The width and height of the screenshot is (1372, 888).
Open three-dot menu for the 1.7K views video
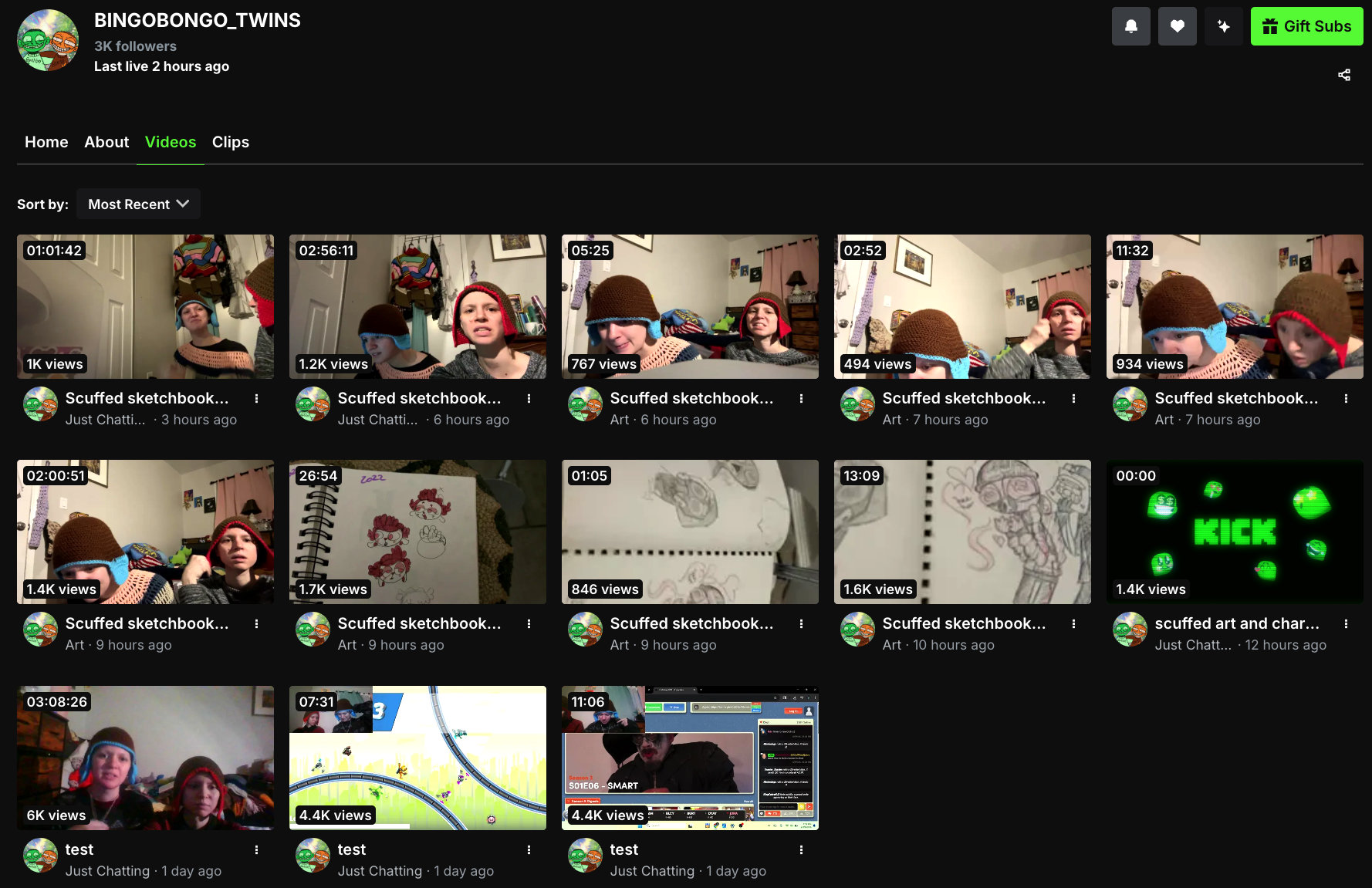point(529,624)
